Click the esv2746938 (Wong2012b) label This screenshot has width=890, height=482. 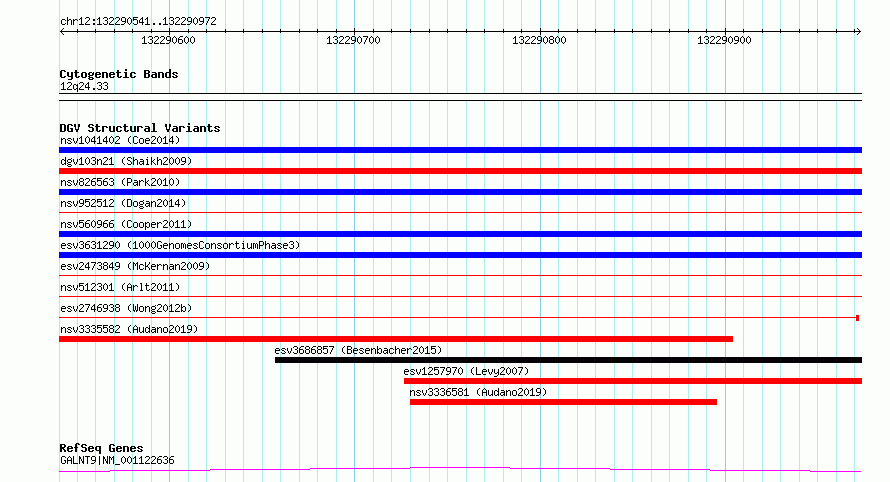pos(126,308)
